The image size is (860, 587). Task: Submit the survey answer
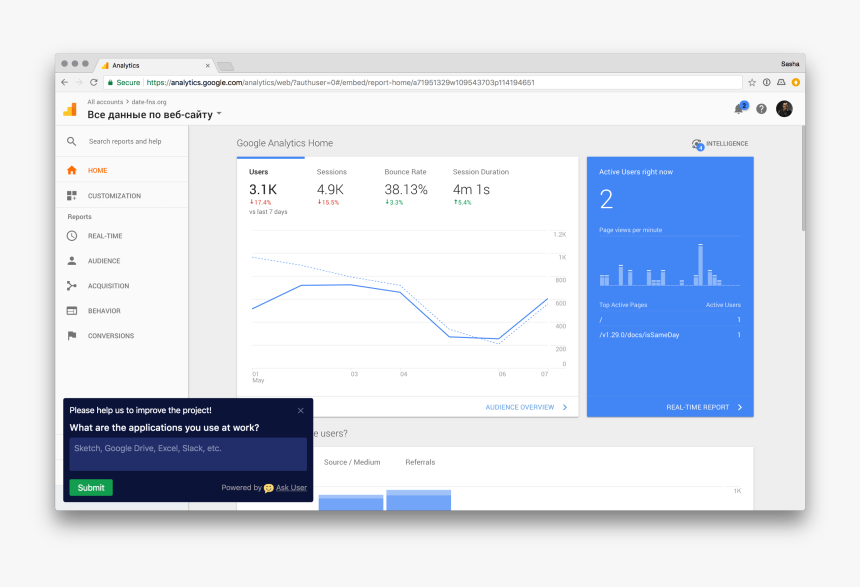click(91, 487)
